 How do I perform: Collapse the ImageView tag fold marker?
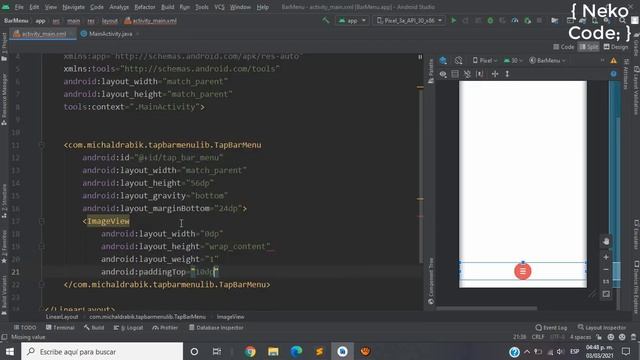(42, 221)
